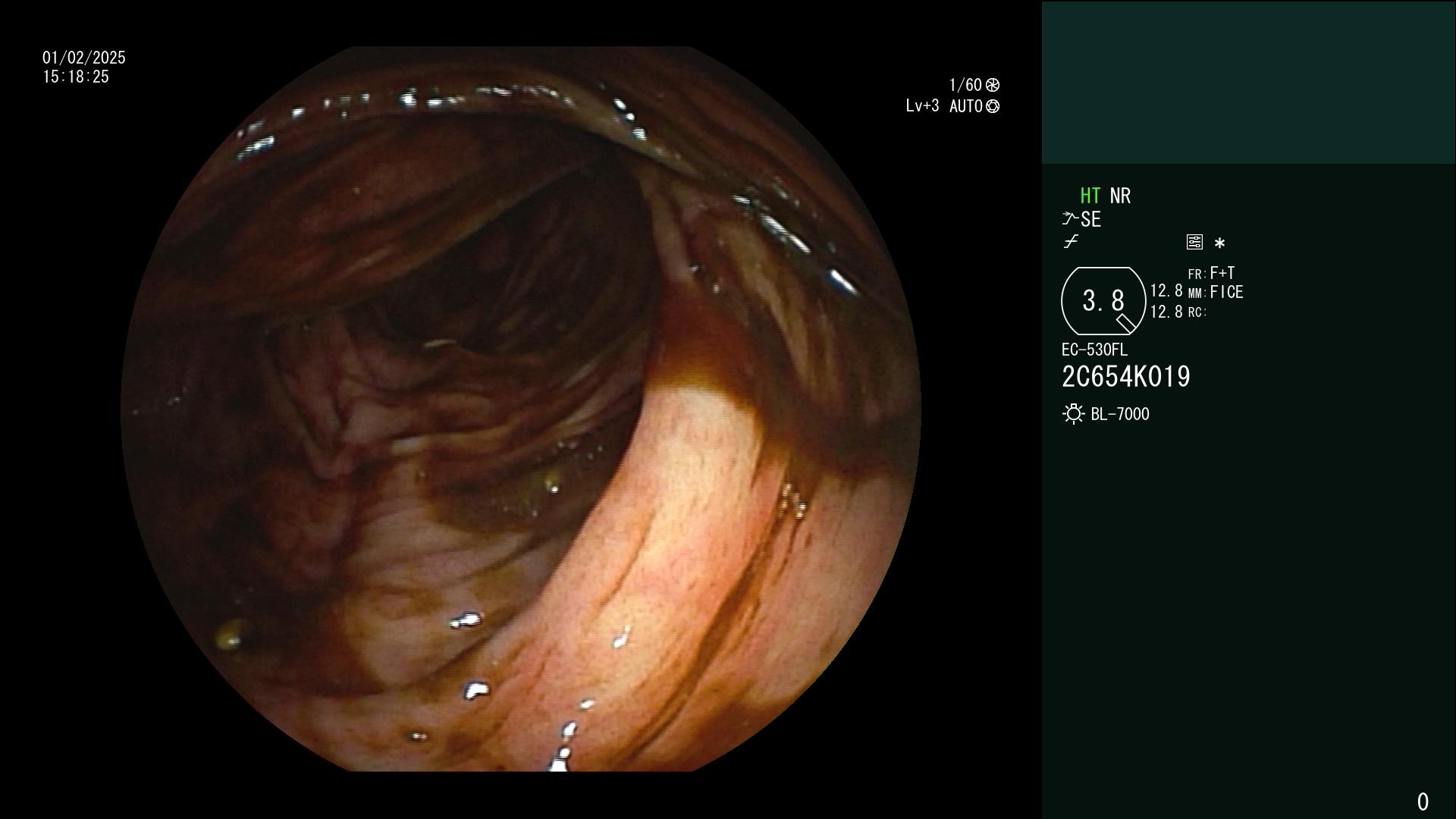Click the scope tip channel diagram showing 3.8
Screen dimensions: 1456x819
coord(1103,301)
